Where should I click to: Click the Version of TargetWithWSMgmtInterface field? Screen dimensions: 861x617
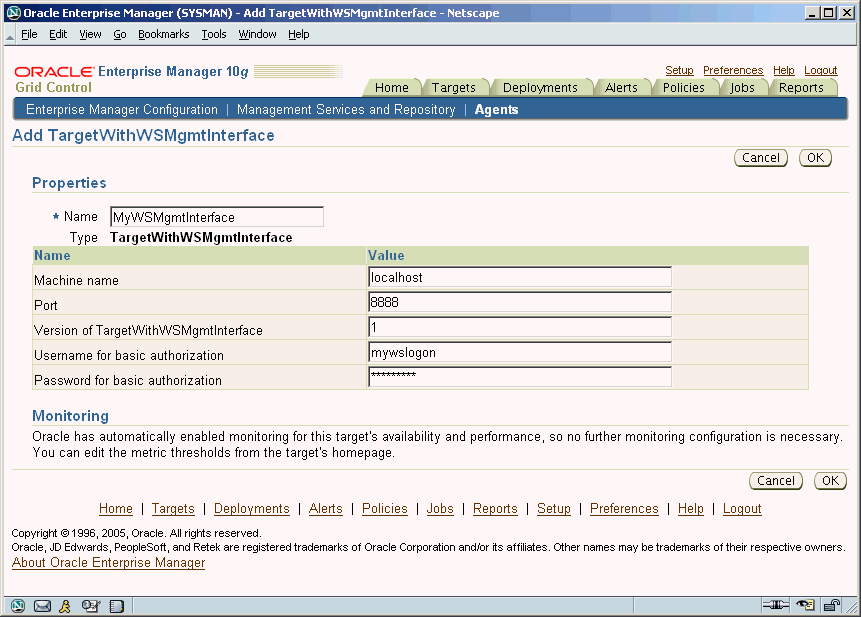(x=520, y=327)
